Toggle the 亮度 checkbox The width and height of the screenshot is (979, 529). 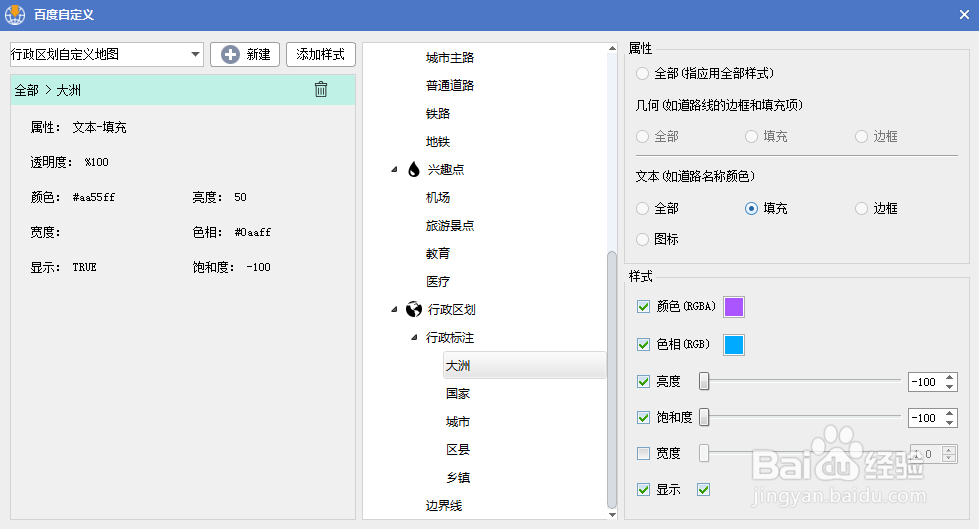click(643, 382)
